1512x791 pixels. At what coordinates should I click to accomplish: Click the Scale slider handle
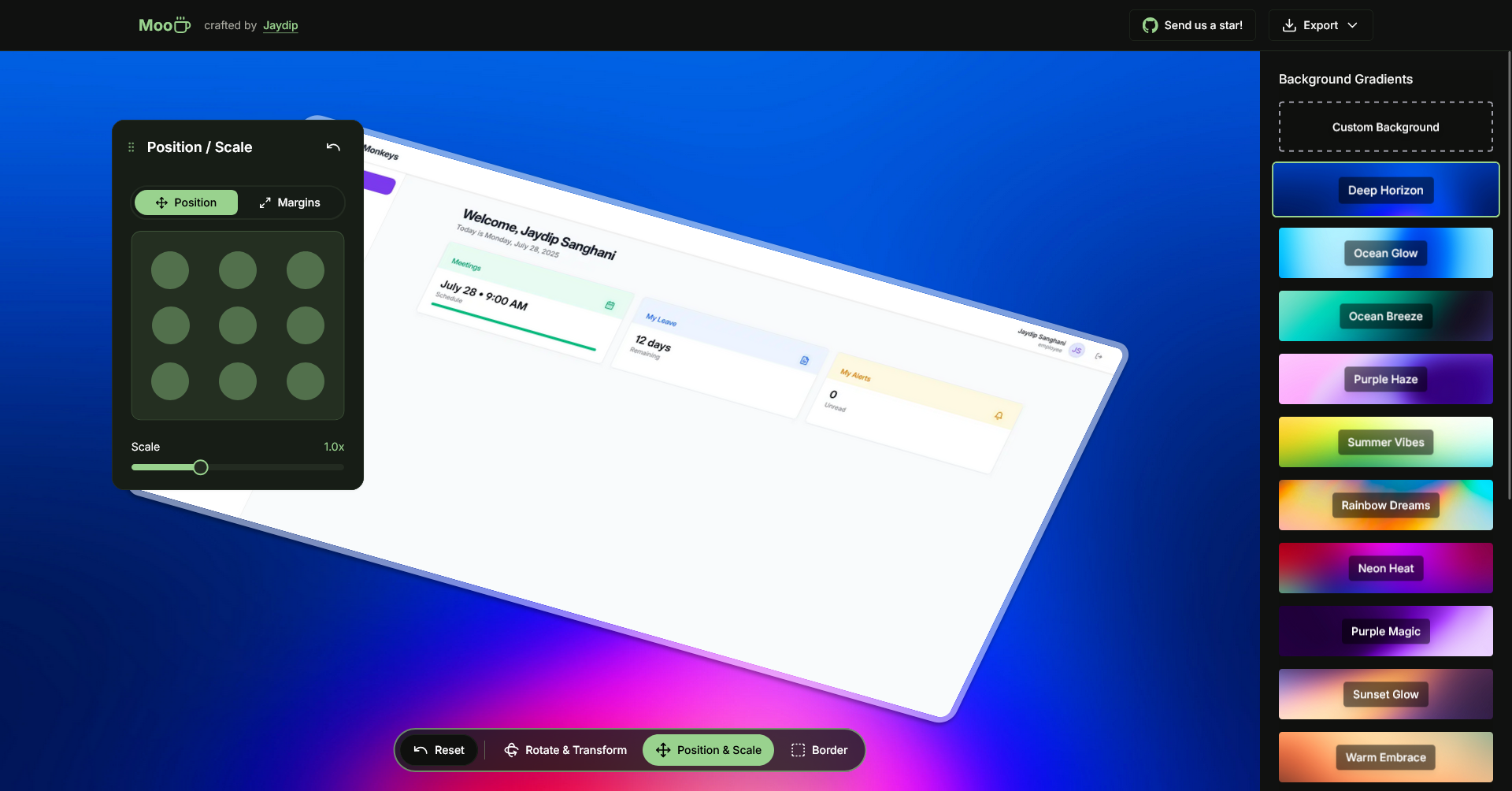(x=201, y=467)
